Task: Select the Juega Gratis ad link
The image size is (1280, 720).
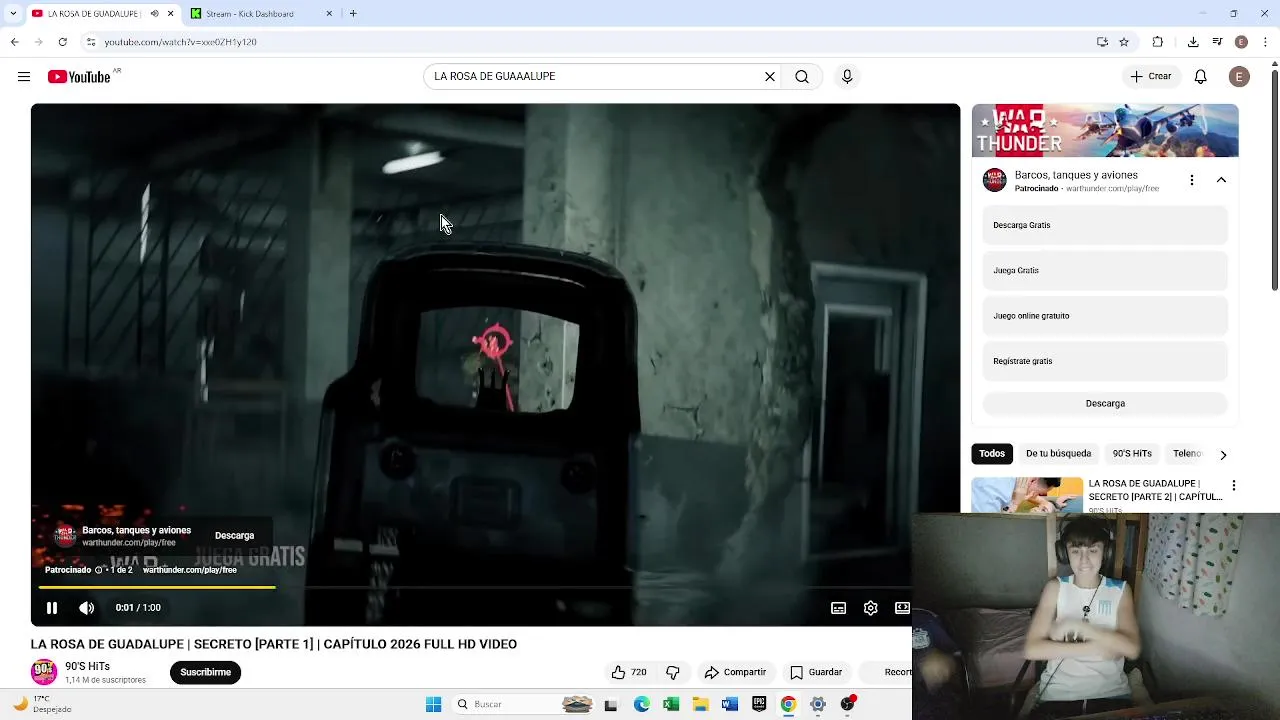Action: (x=1105, y=270)
